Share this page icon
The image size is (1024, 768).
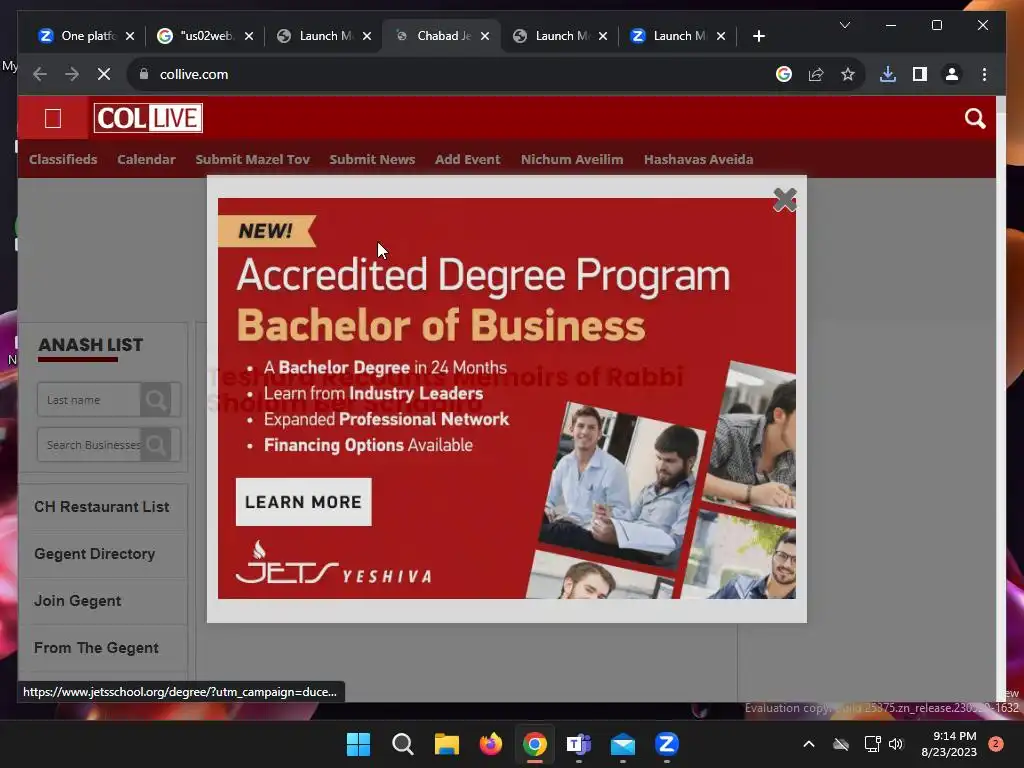[x=816, y=74]
